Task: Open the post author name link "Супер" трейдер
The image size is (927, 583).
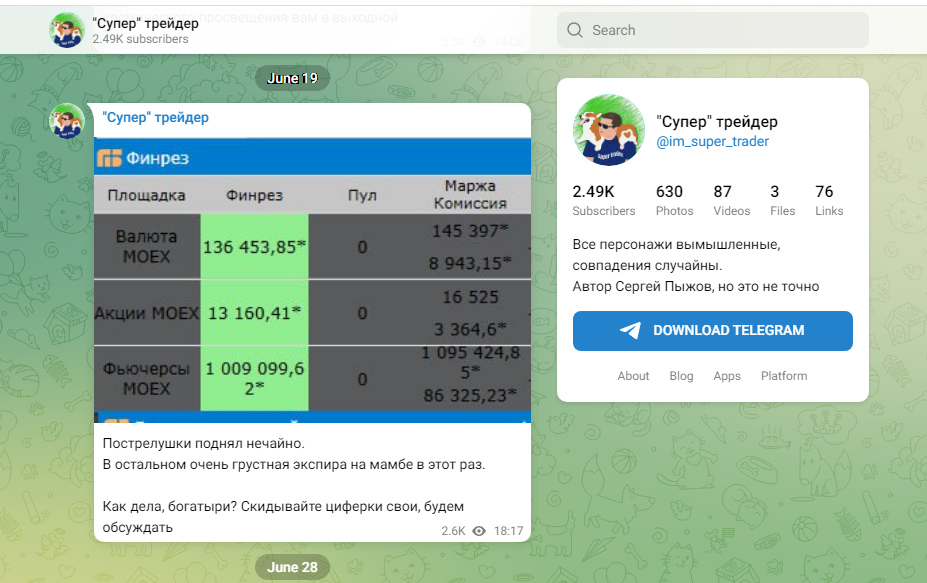Action: click(155, 117)
